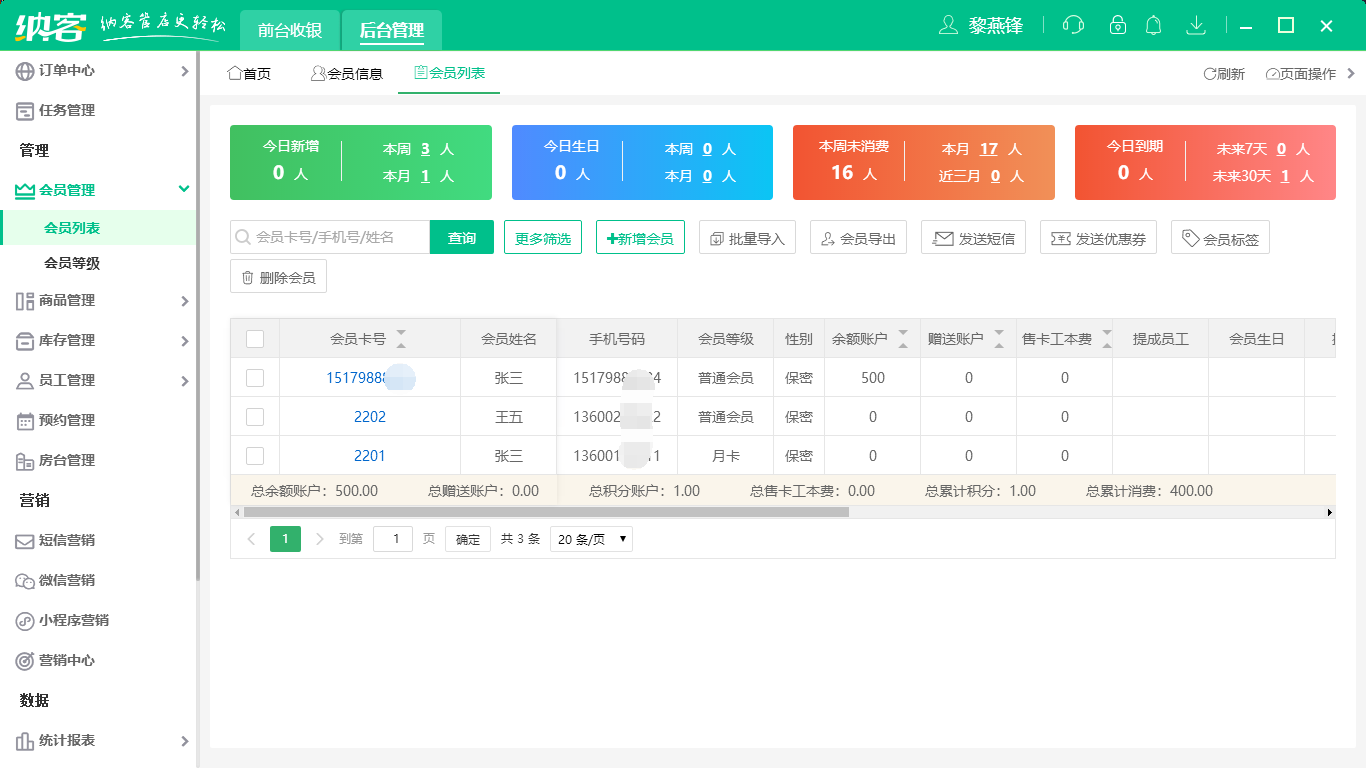Click the Add Member (新增会员) button
Viewport: 1366px width, 768px height.
click(x=640, y=238)
